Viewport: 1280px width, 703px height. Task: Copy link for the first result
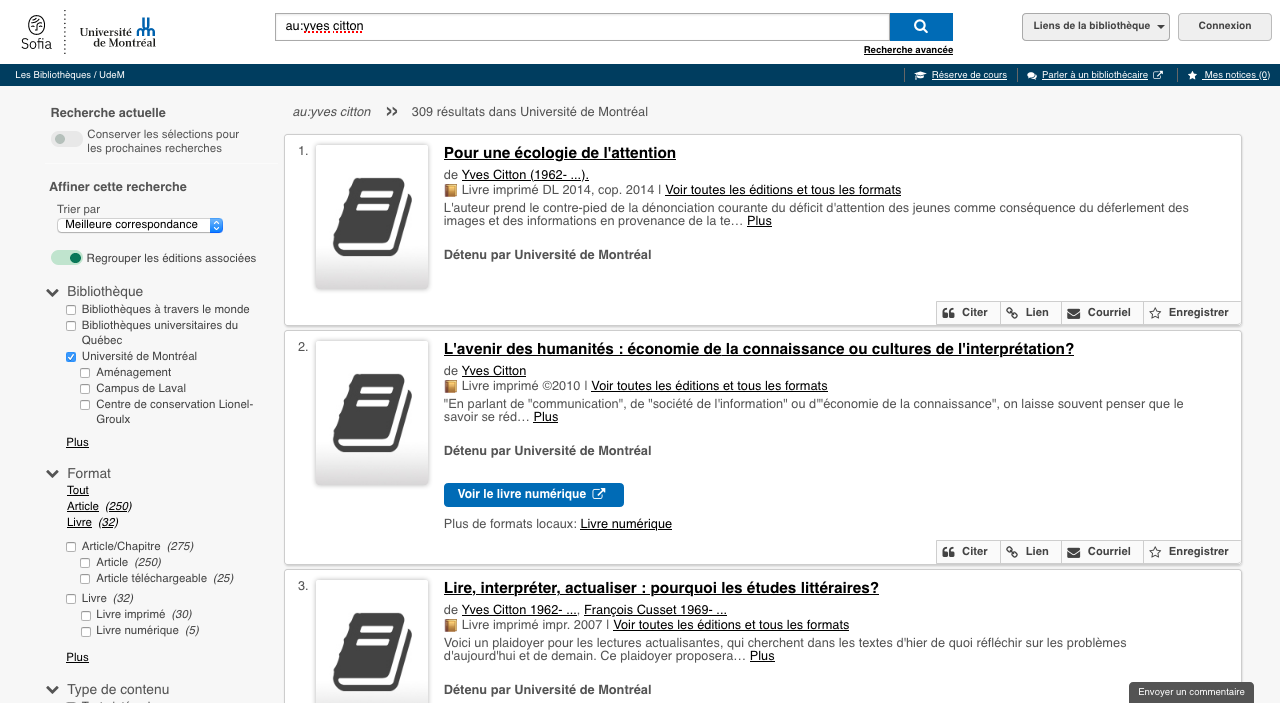coord(1027,313)
